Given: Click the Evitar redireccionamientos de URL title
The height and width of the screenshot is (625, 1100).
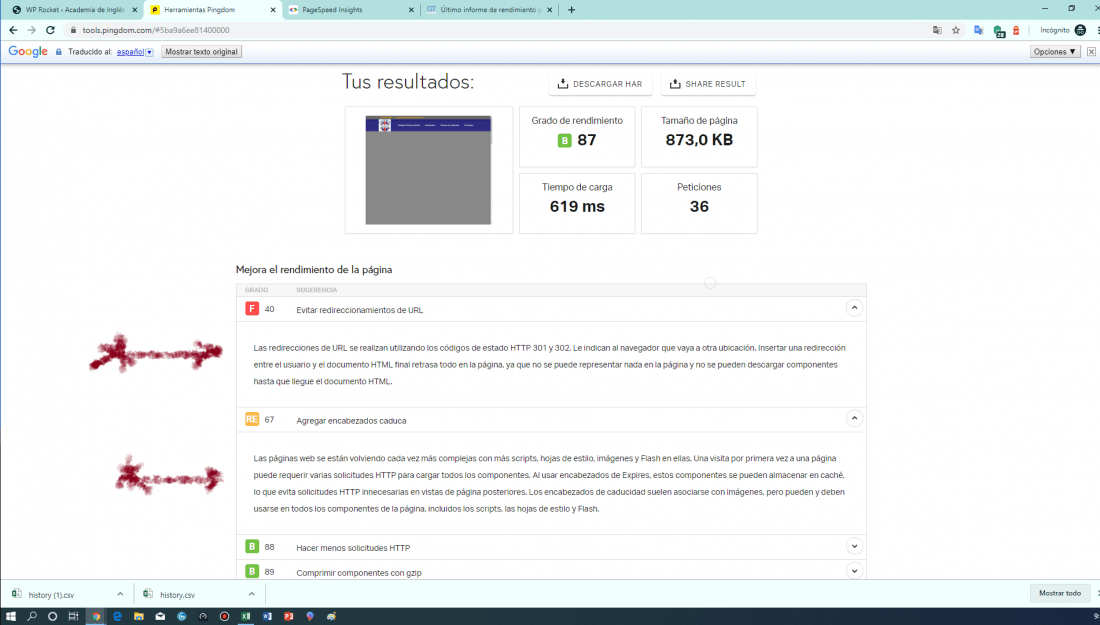Looking at the screenshot, I should point(359,310).
